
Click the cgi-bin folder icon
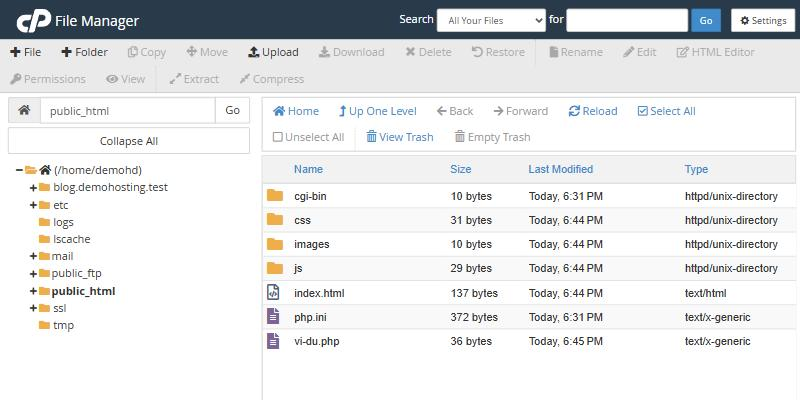tap(274, 195)
